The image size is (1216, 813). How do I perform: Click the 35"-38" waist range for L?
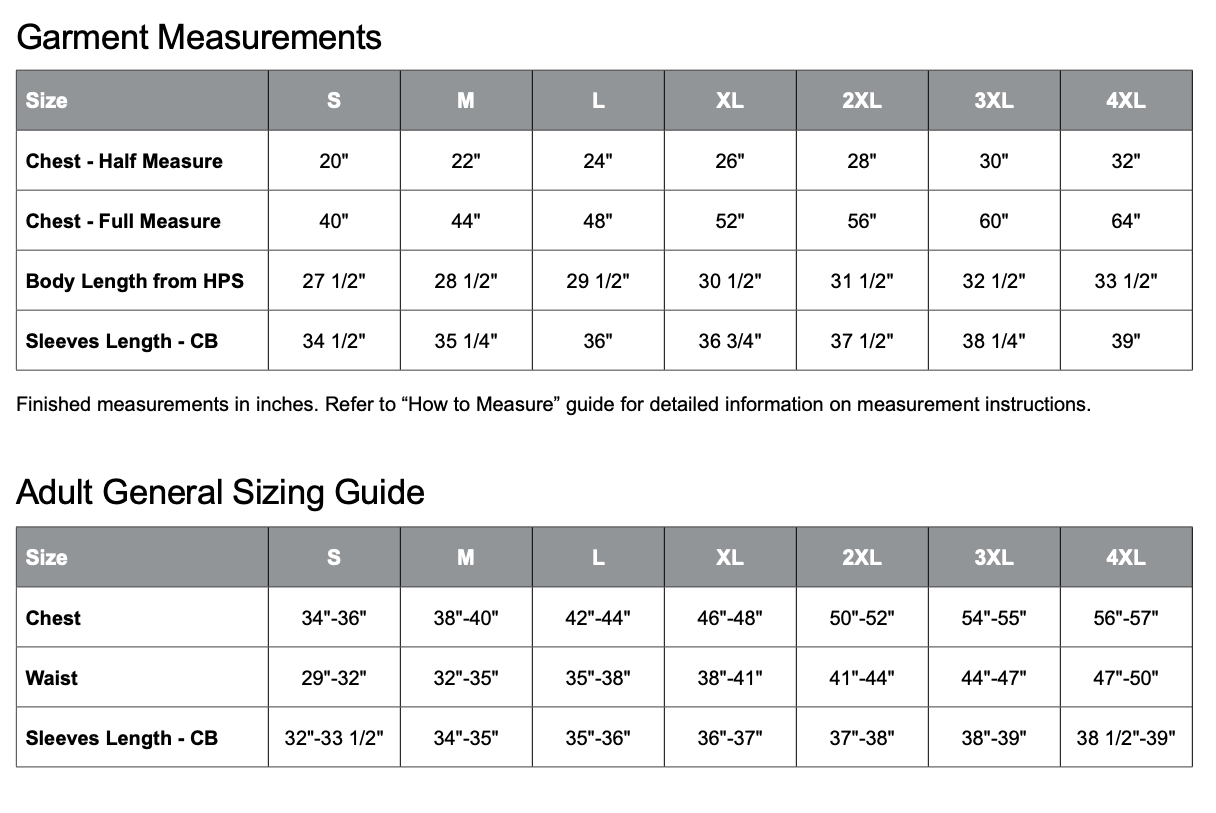click(x=598, y=678)
